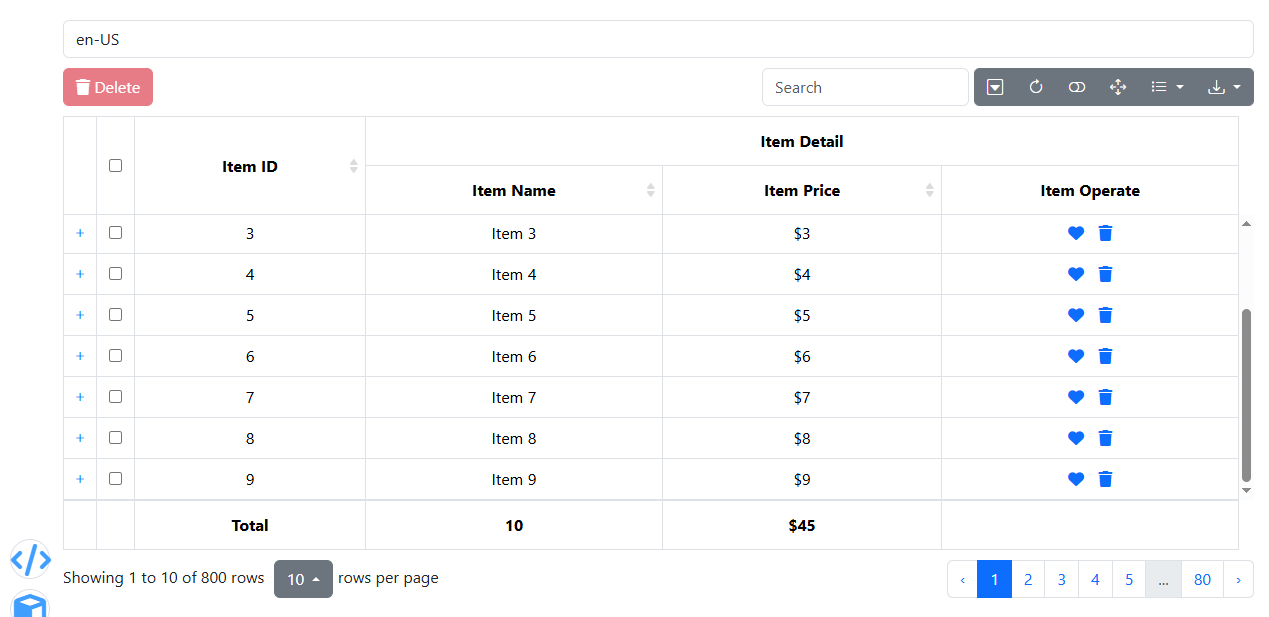
Task: Click the fullscreen arrows icon
Action: pos(1118,87)
